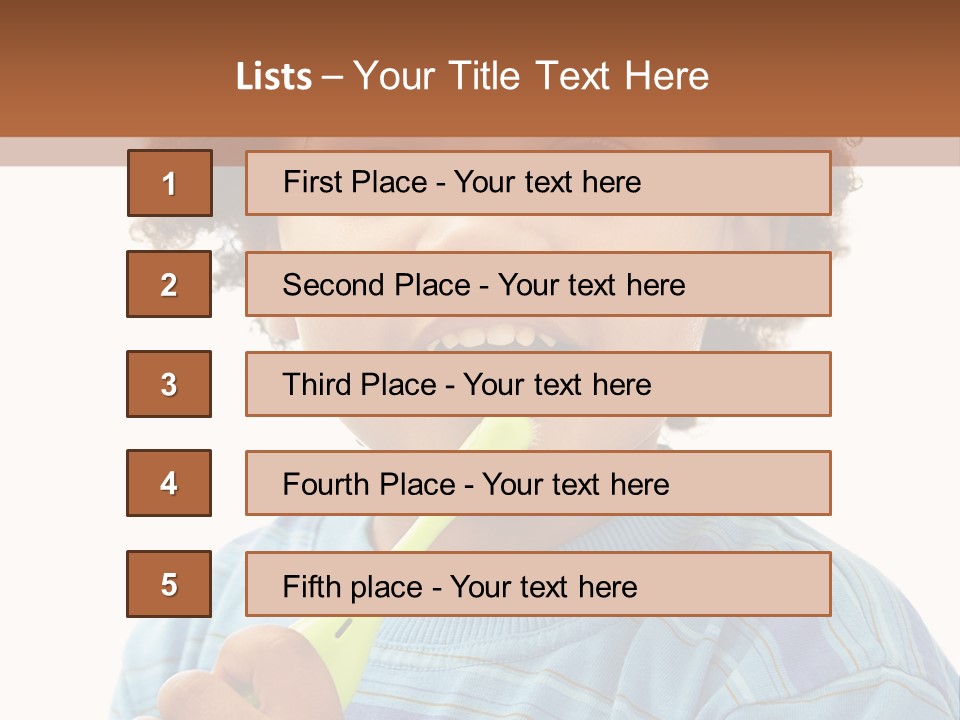Select the Second Place text bar
Image resolution: width=960 pixels, height=720 pixels.
coord(538,284)
